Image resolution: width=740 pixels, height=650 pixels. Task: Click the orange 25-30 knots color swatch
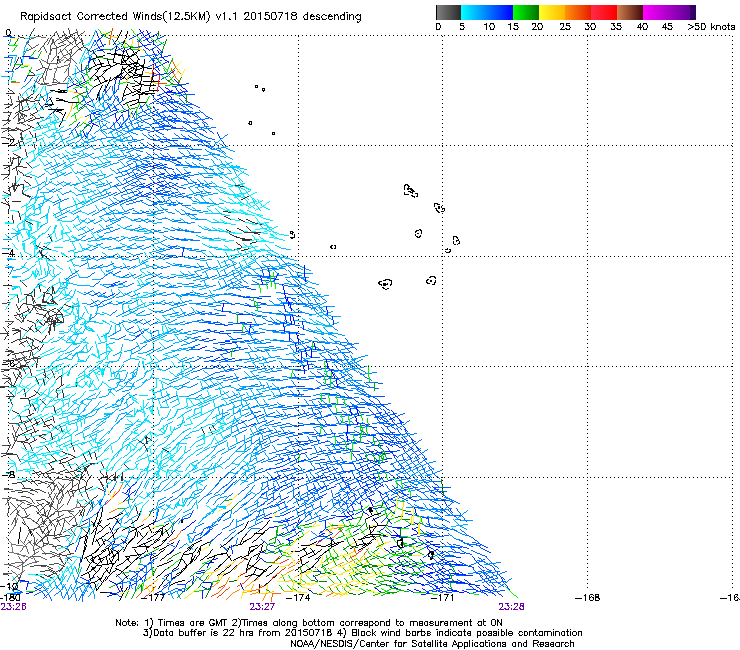[x=578, y=12]
